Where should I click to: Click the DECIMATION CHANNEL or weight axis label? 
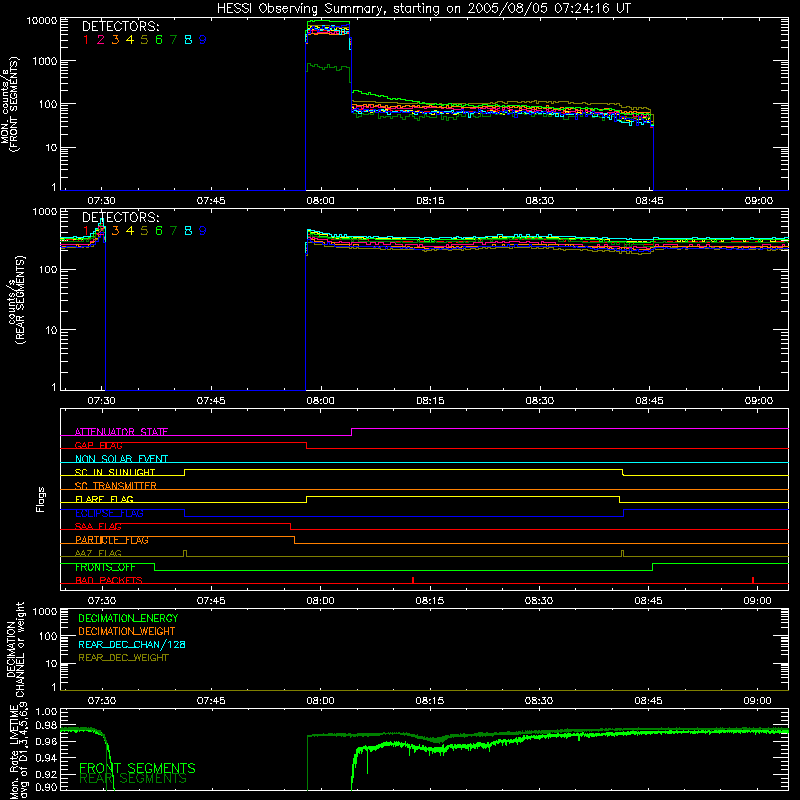(15, 649)
